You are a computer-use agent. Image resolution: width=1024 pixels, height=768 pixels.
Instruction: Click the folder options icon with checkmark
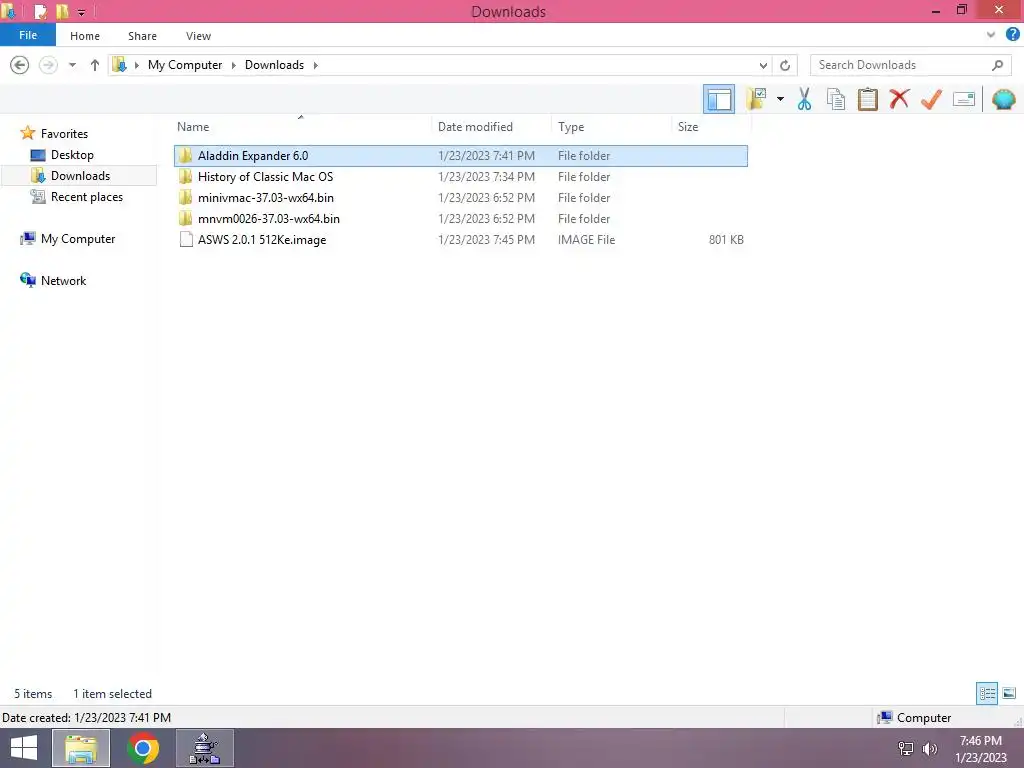[756, 99]
